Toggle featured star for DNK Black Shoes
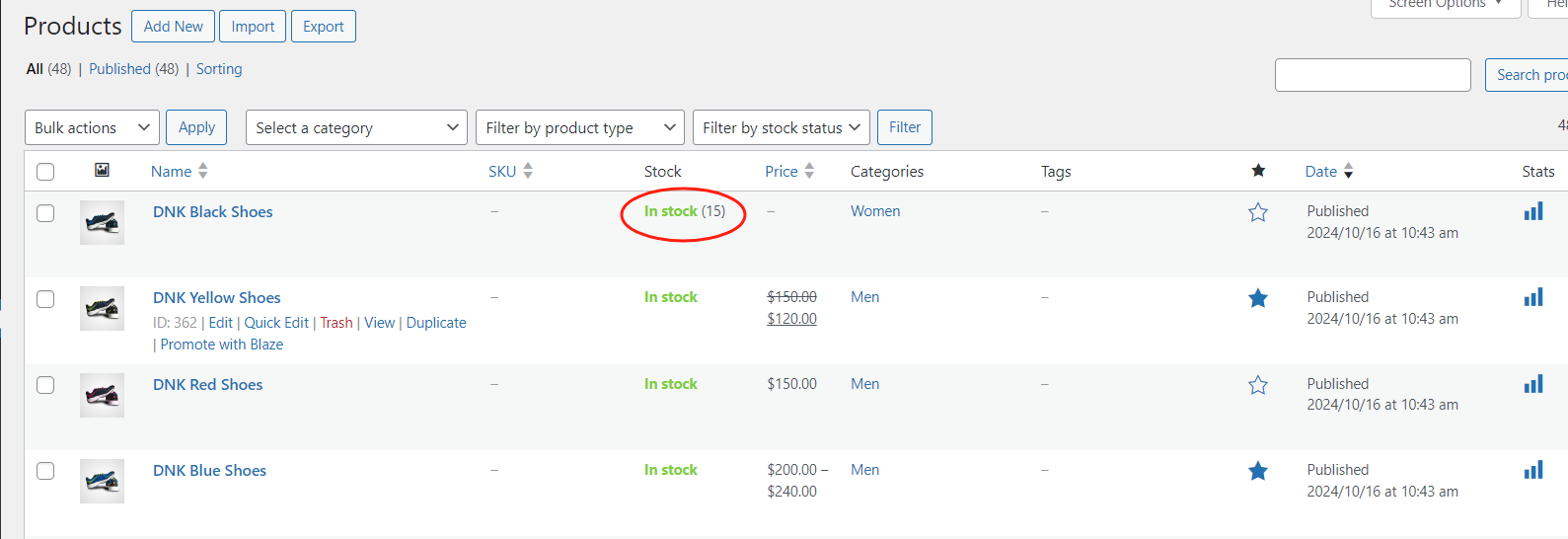Screen dimensions: 1568x539 pos(1257,212)
